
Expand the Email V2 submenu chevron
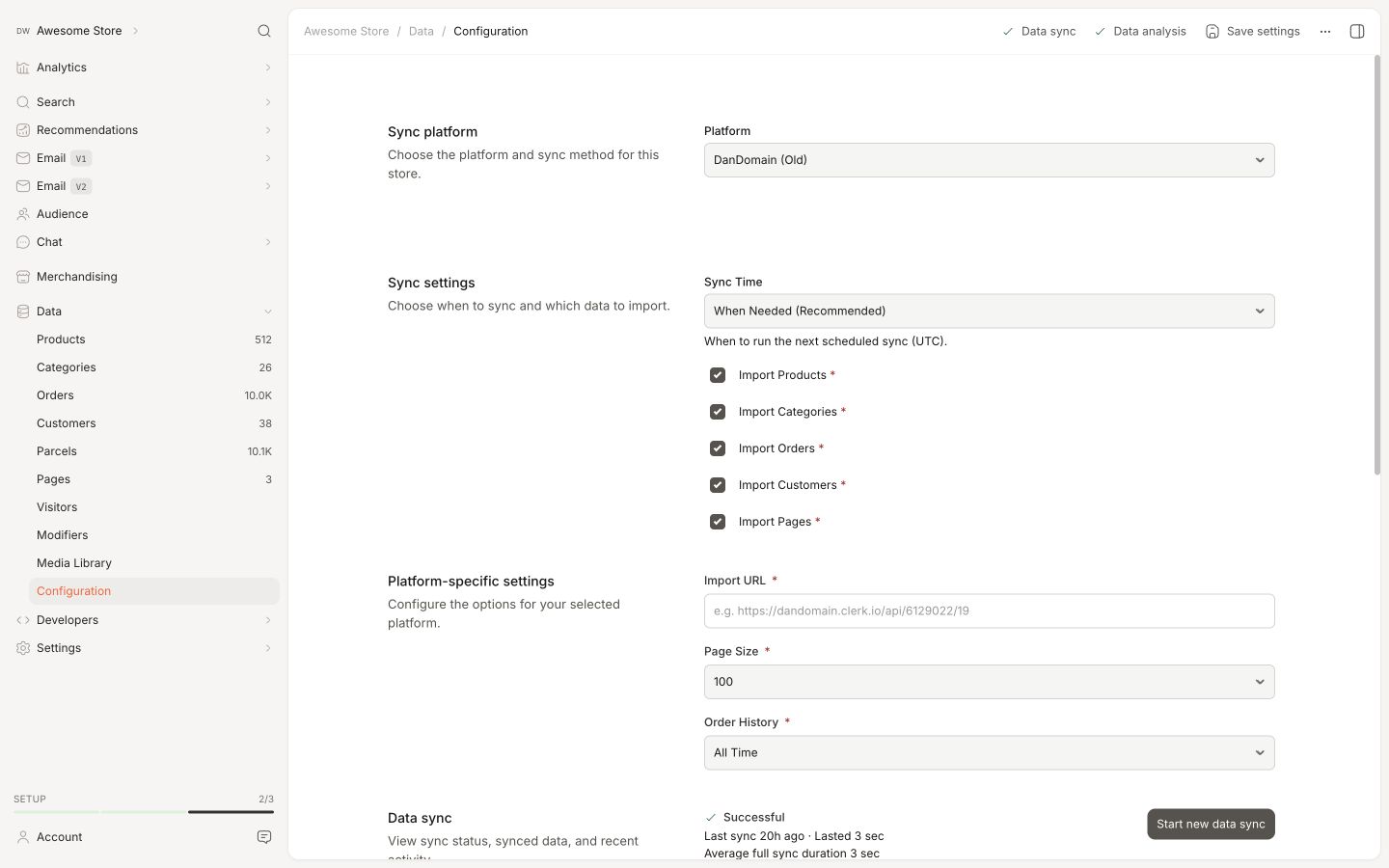(x=268, y=186)
